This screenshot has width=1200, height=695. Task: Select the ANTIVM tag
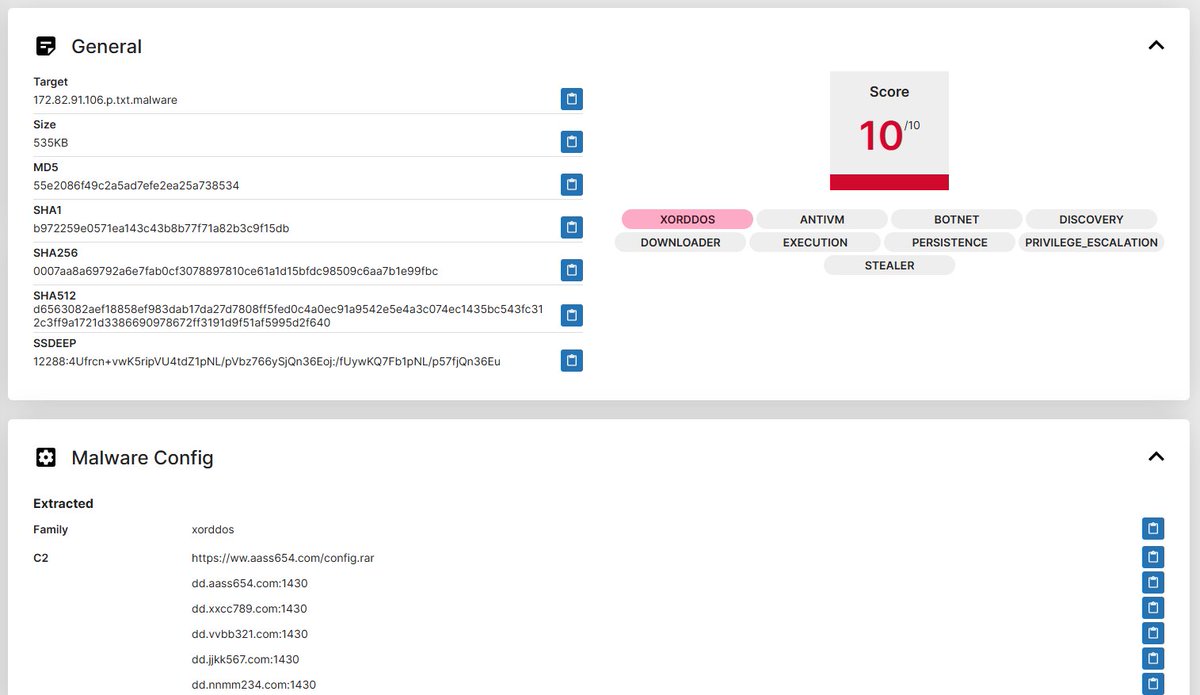[x=822, y=219]
